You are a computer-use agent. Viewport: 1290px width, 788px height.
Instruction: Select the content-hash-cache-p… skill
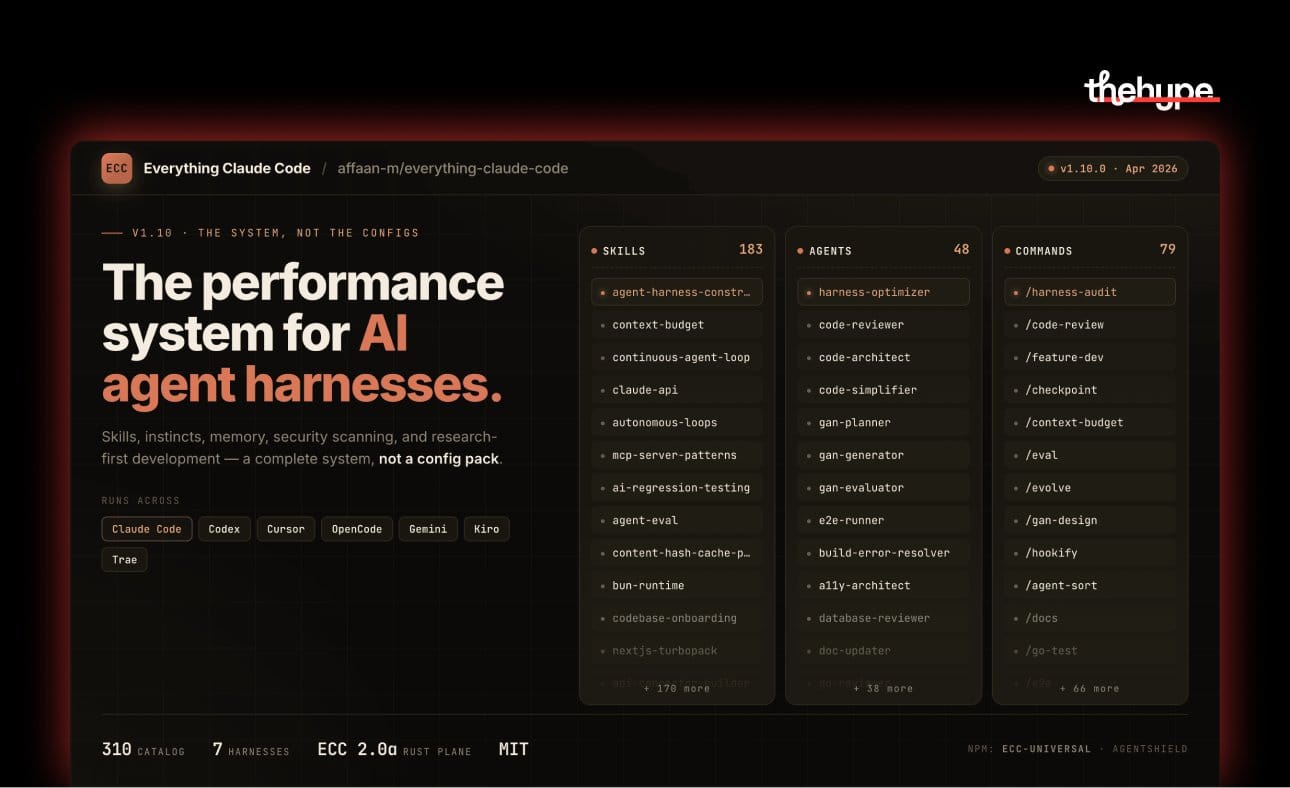677,553
